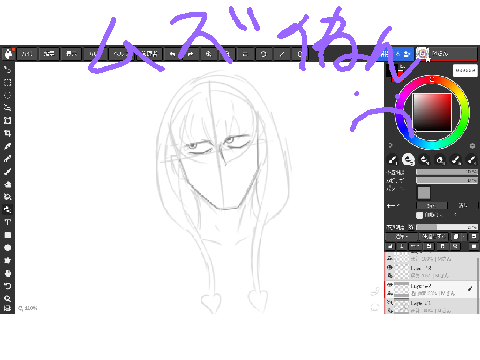Click the zoom magnifier tool
The image size is (480, 360).
(x=7, y=299)
